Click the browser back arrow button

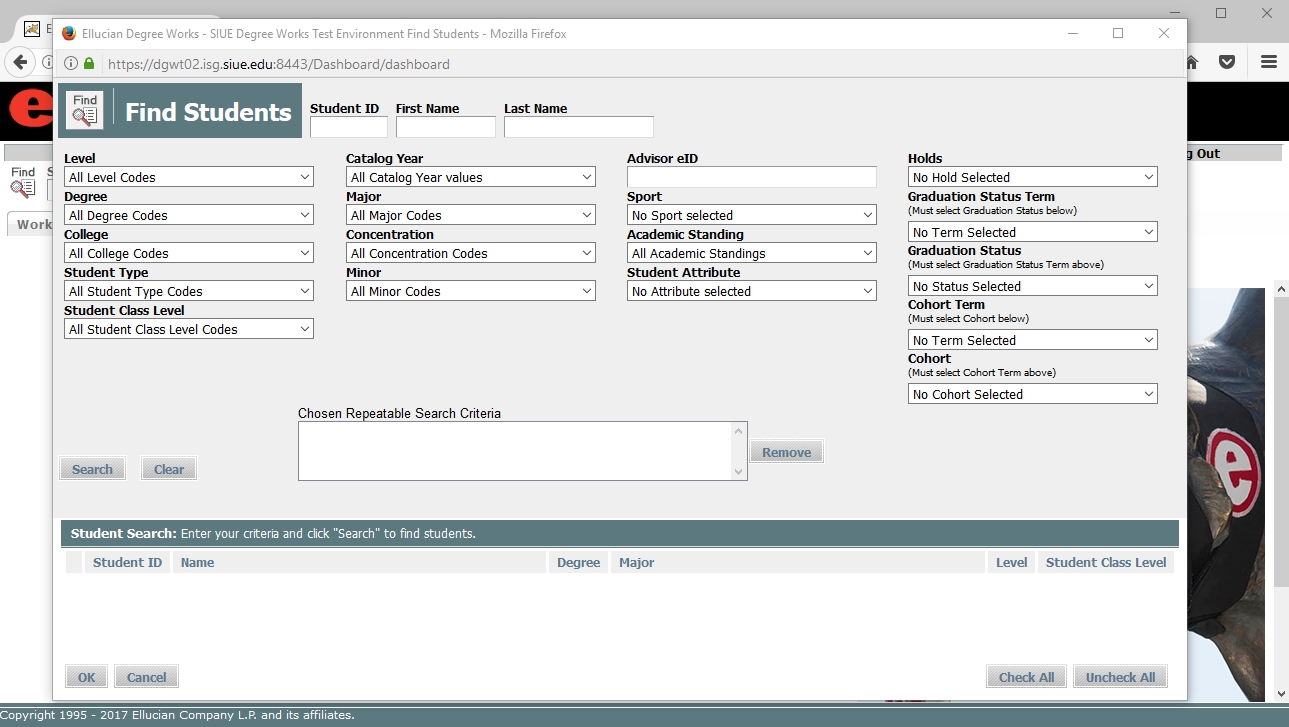pyautogui.click(x=20, y=62)
